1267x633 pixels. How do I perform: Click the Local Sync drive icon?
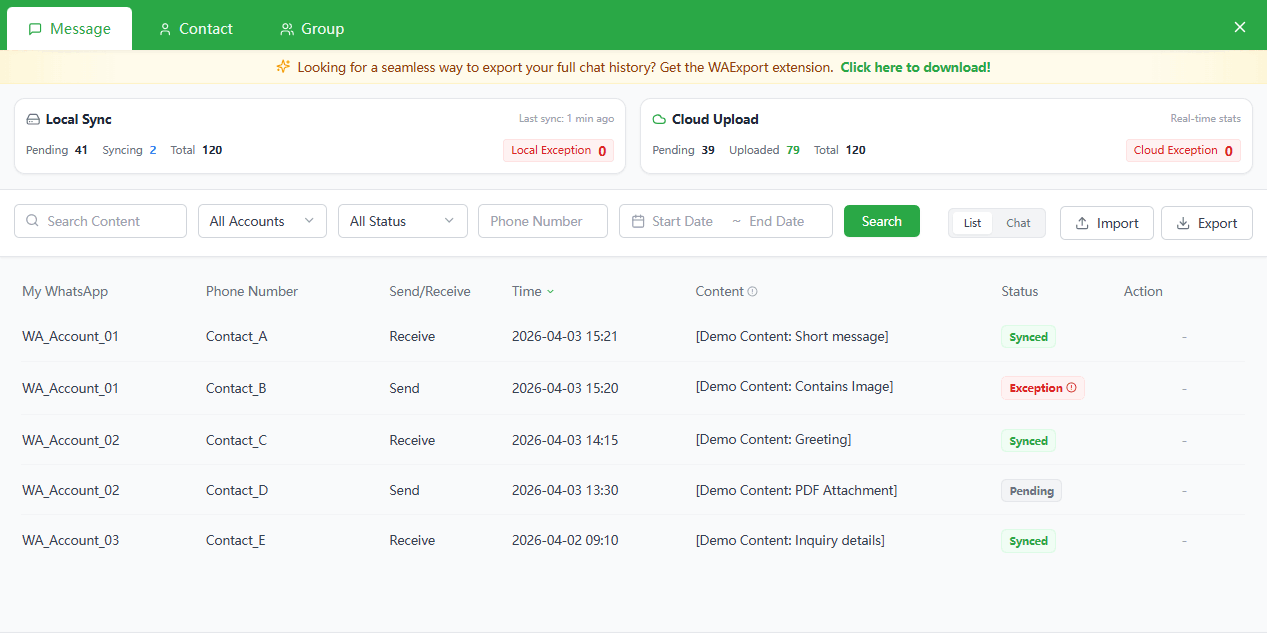[x=33, y=119]
